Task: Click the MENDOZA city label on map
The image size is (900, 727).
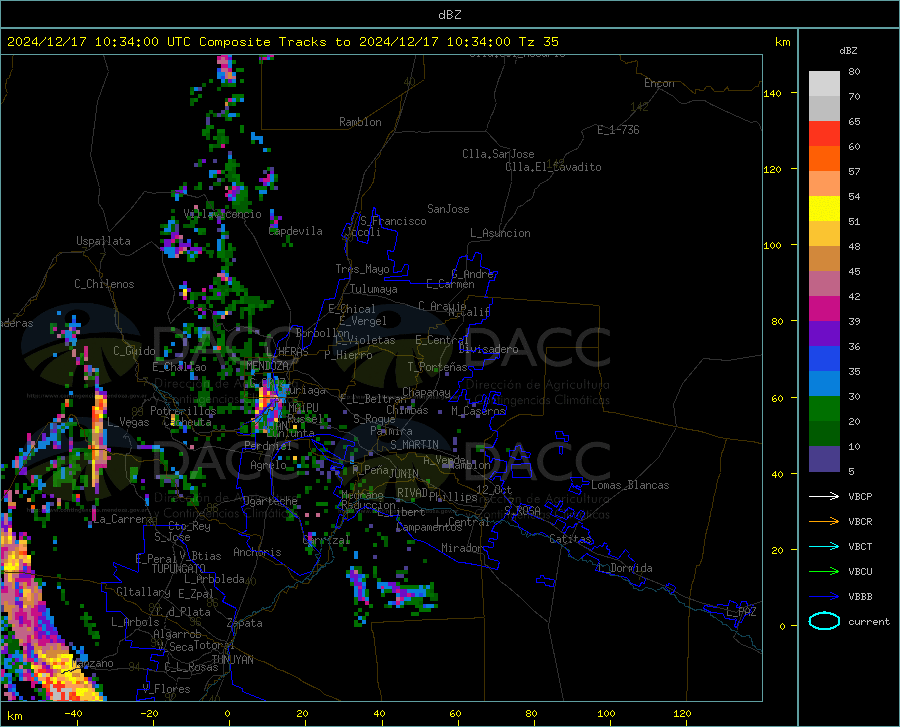Action: coord(267,366)
